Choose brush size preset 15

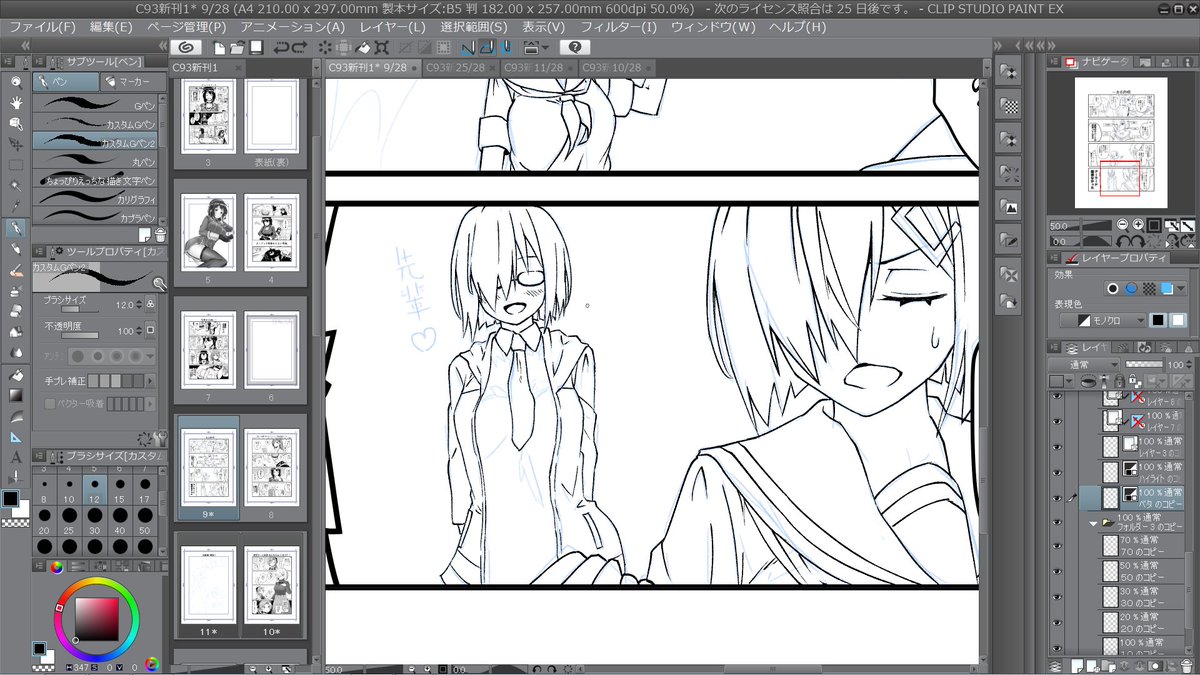(x=120, y=488)
